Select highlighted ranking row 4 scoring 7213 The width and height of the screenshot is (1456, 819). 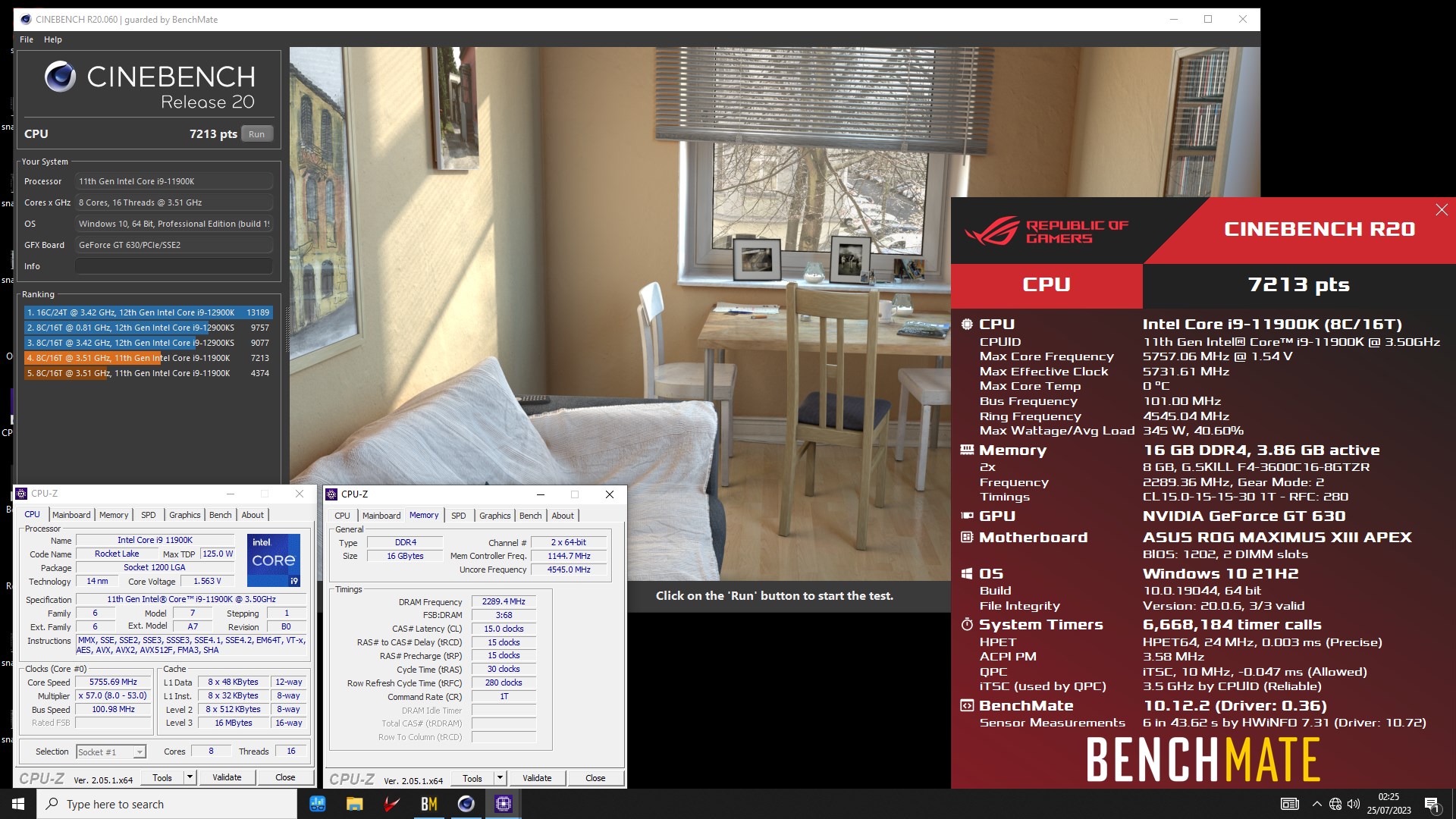148,358
